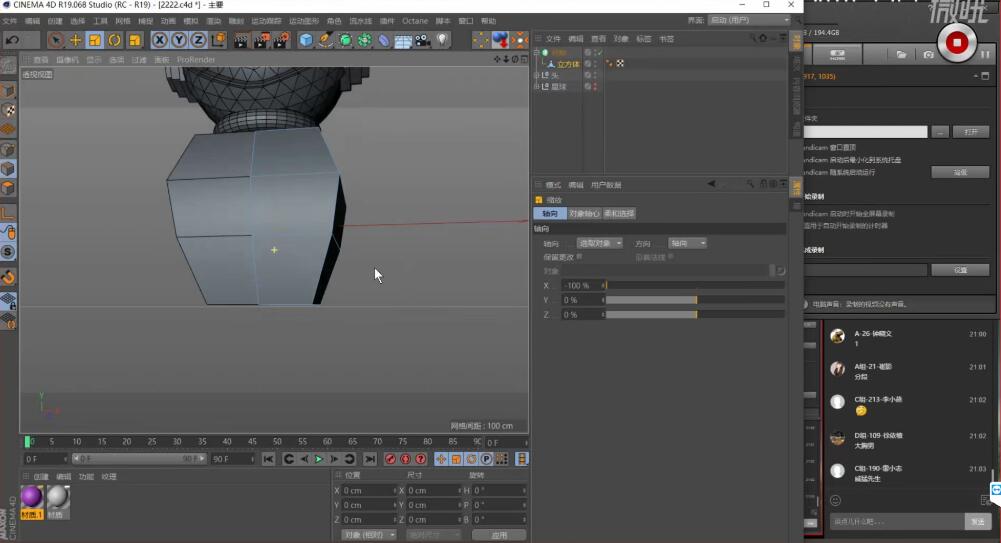Click the Undo arrow icon
Screen dimensions: 1001x543
(12, 40)
